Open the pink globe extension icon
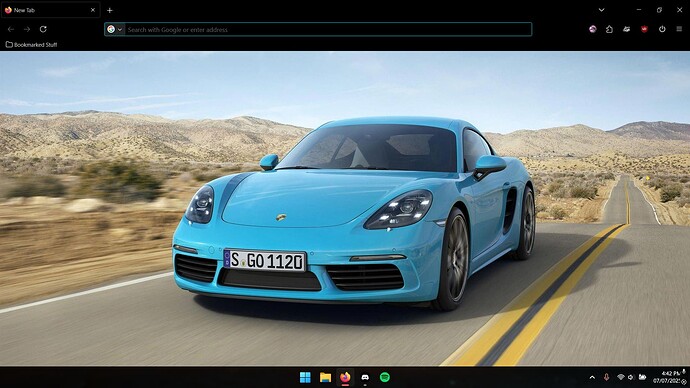Viewport: 690px width, 388px height. click(x=592, y=29)
